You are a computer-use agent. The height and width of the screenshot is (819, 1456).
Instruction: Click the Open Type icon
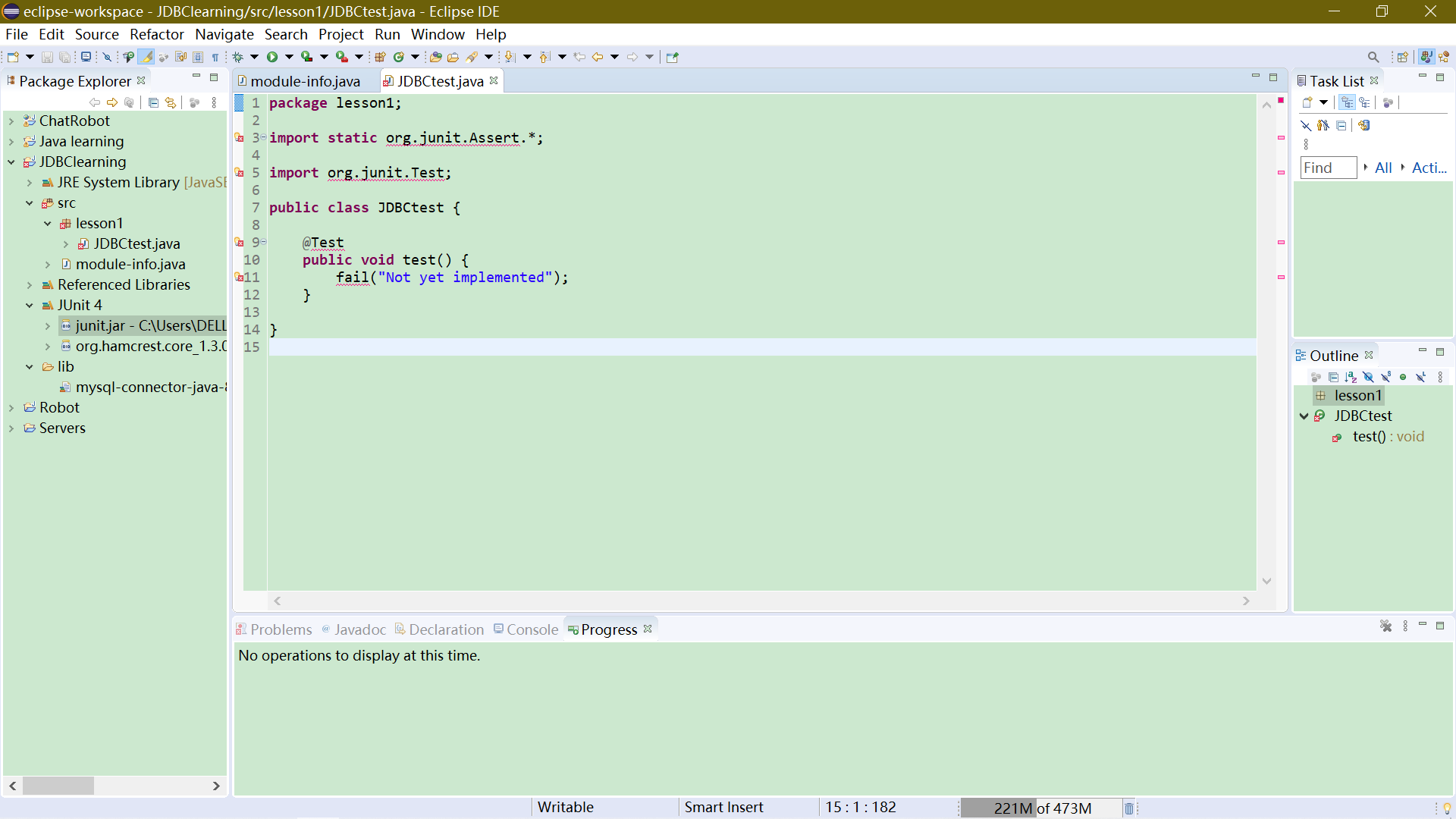(435, 57)
